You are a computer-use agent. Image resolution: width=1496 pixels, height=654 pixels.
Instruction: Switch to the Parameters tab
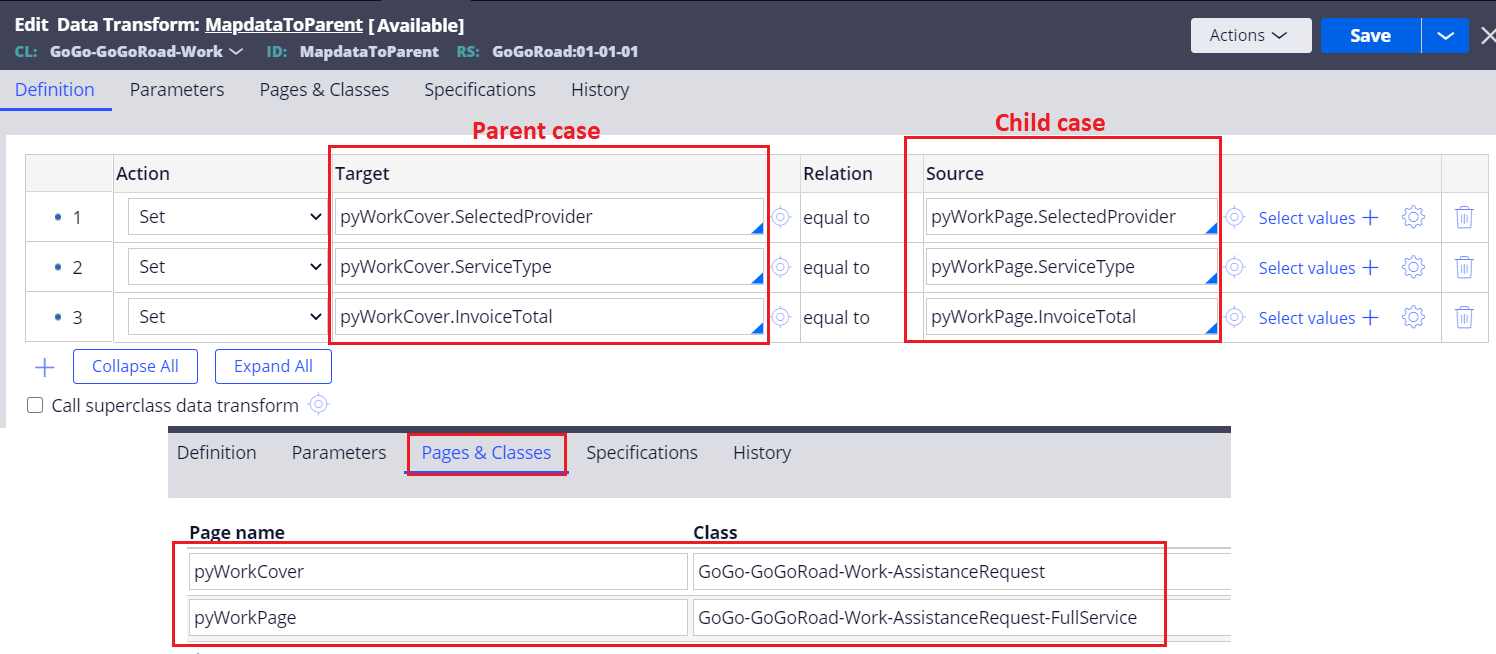[177, 89]
